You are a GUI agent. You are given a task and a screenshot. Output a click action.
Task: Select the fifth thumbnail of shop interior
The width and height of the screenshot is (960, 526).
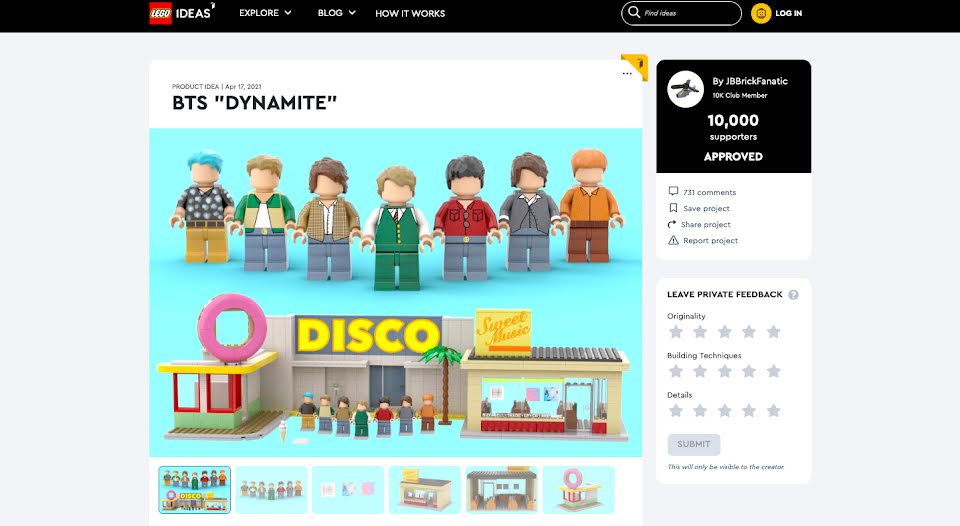pyautogui.click(x=501, y=490)
